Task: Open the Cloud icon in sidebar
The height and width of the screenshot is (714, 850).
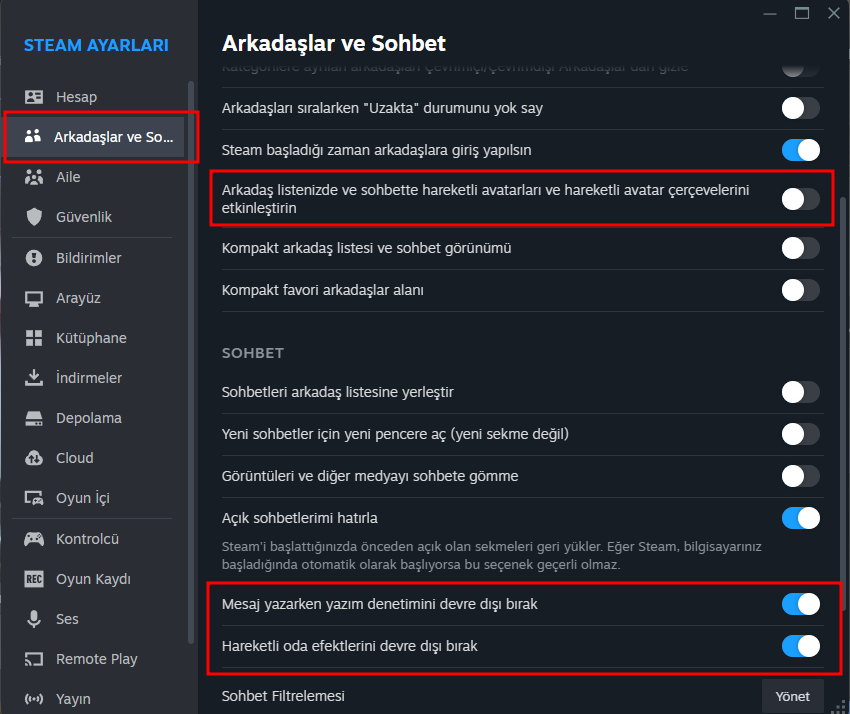Action: tap(34, 458)
